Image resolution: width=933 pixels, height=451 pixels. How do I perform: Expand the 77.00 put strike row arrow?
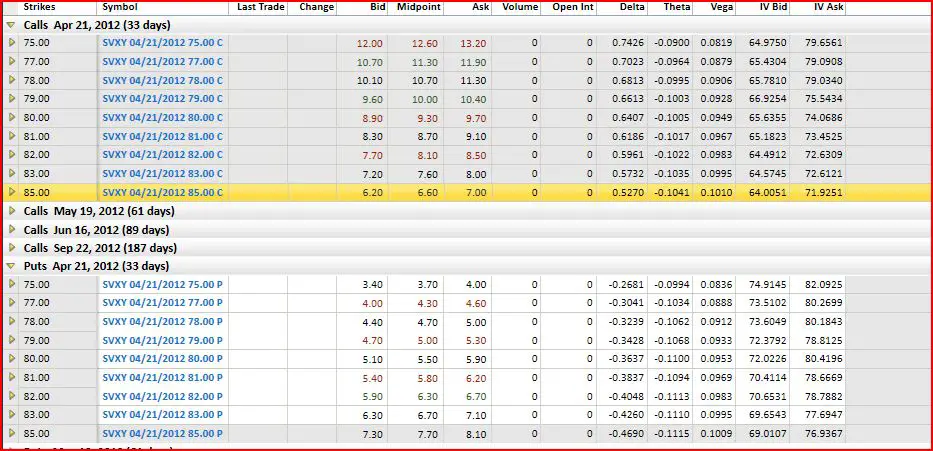point(12,302)
